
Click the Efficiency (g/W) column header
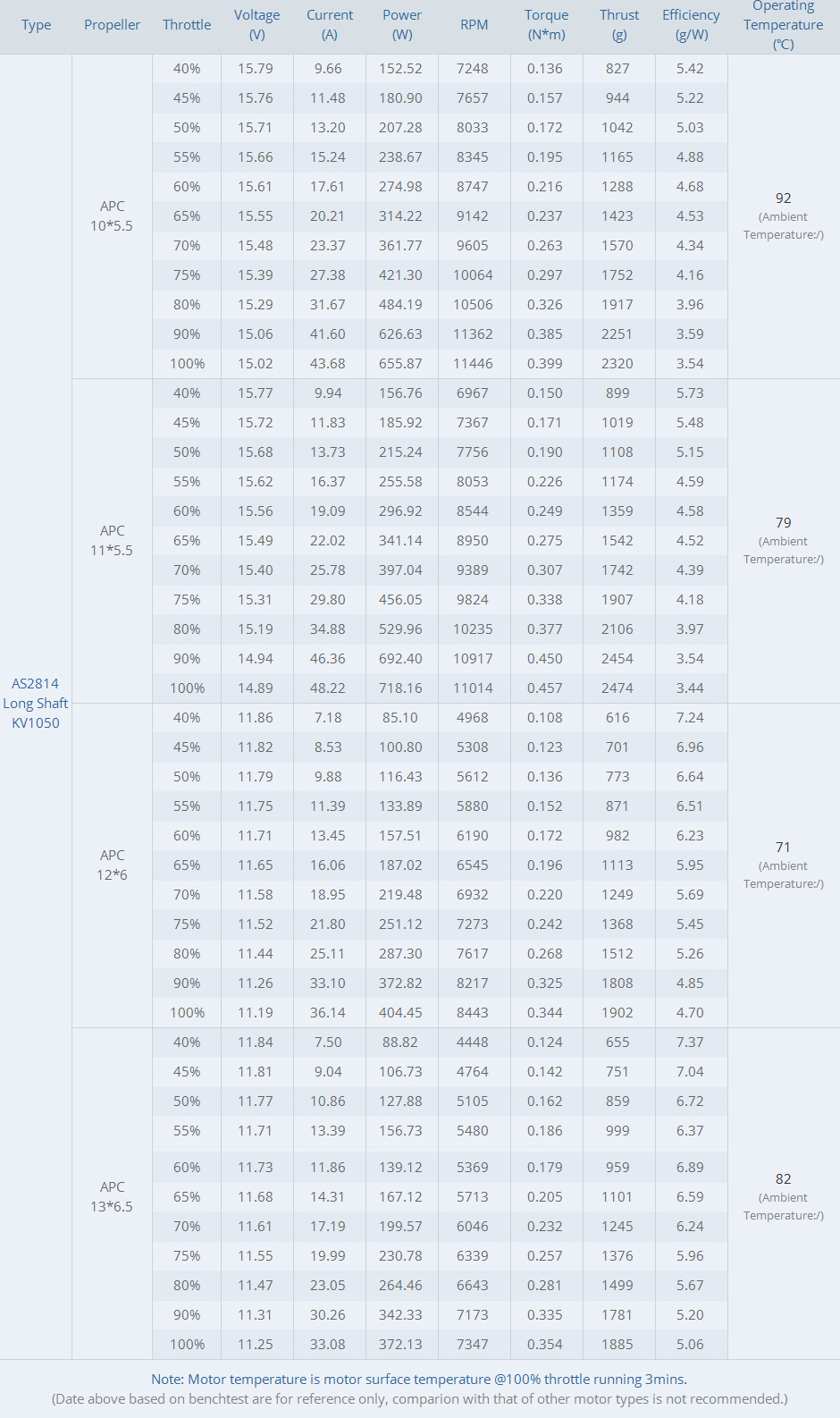pos(691,25)
